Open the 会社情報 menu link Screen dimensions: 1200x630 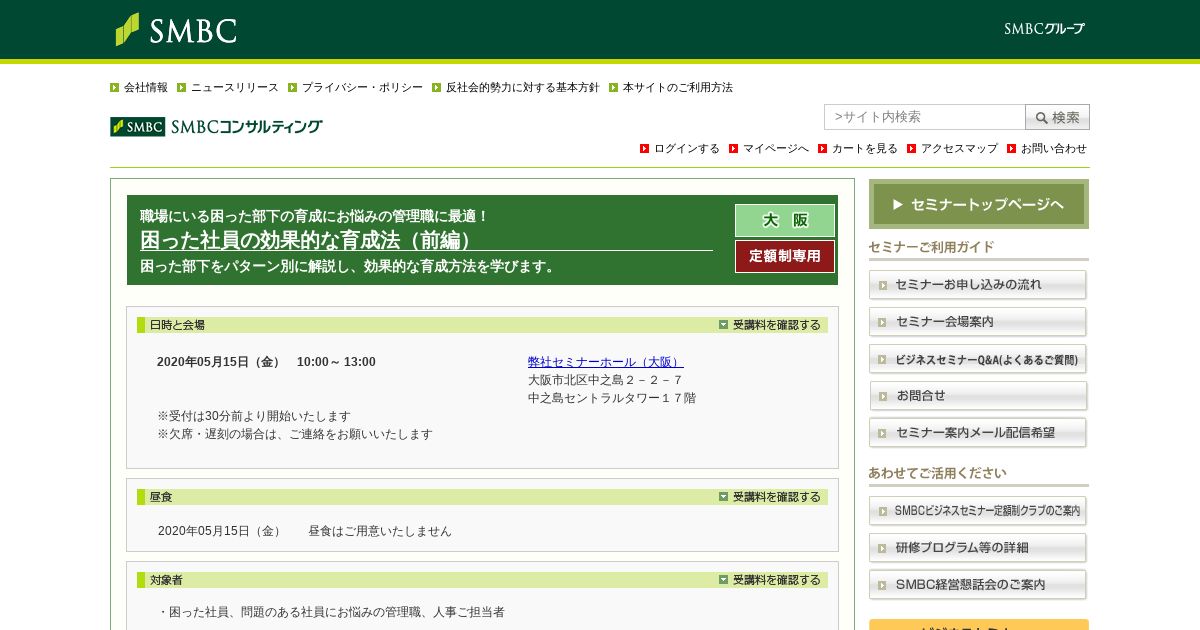[145, 88]
